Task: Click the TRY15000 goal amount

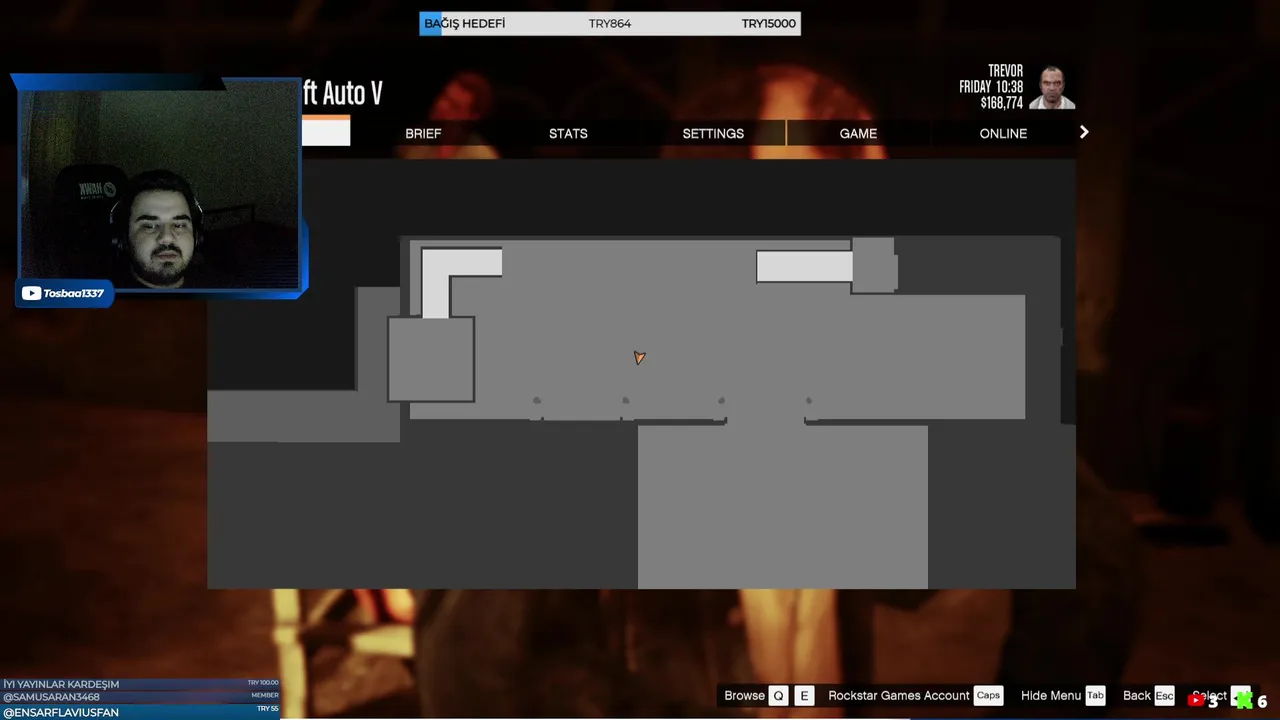Action: click(769, 23)
